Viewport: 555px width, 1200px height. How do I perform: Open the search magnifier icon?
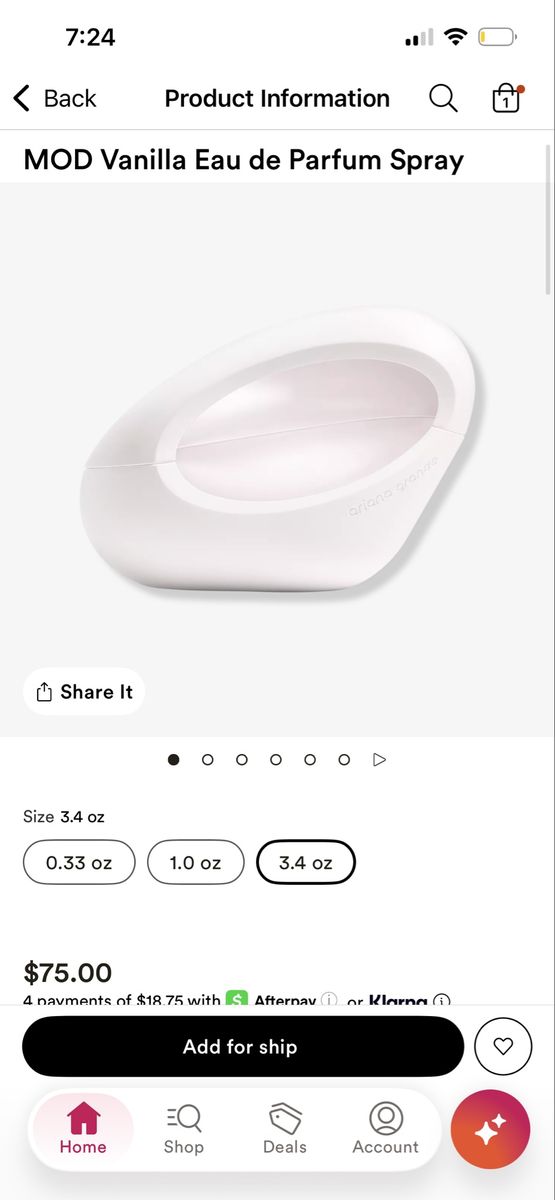point(443,98)
